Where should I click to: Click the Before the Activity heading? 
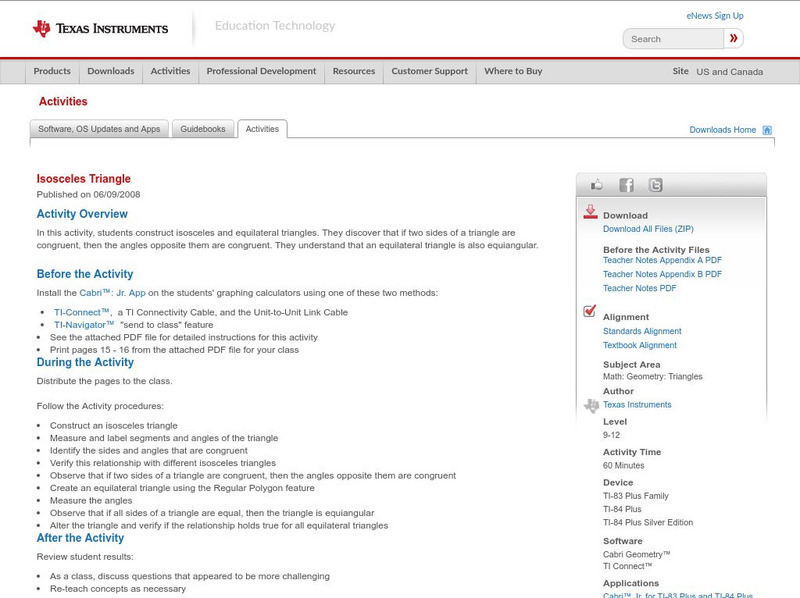85,274
